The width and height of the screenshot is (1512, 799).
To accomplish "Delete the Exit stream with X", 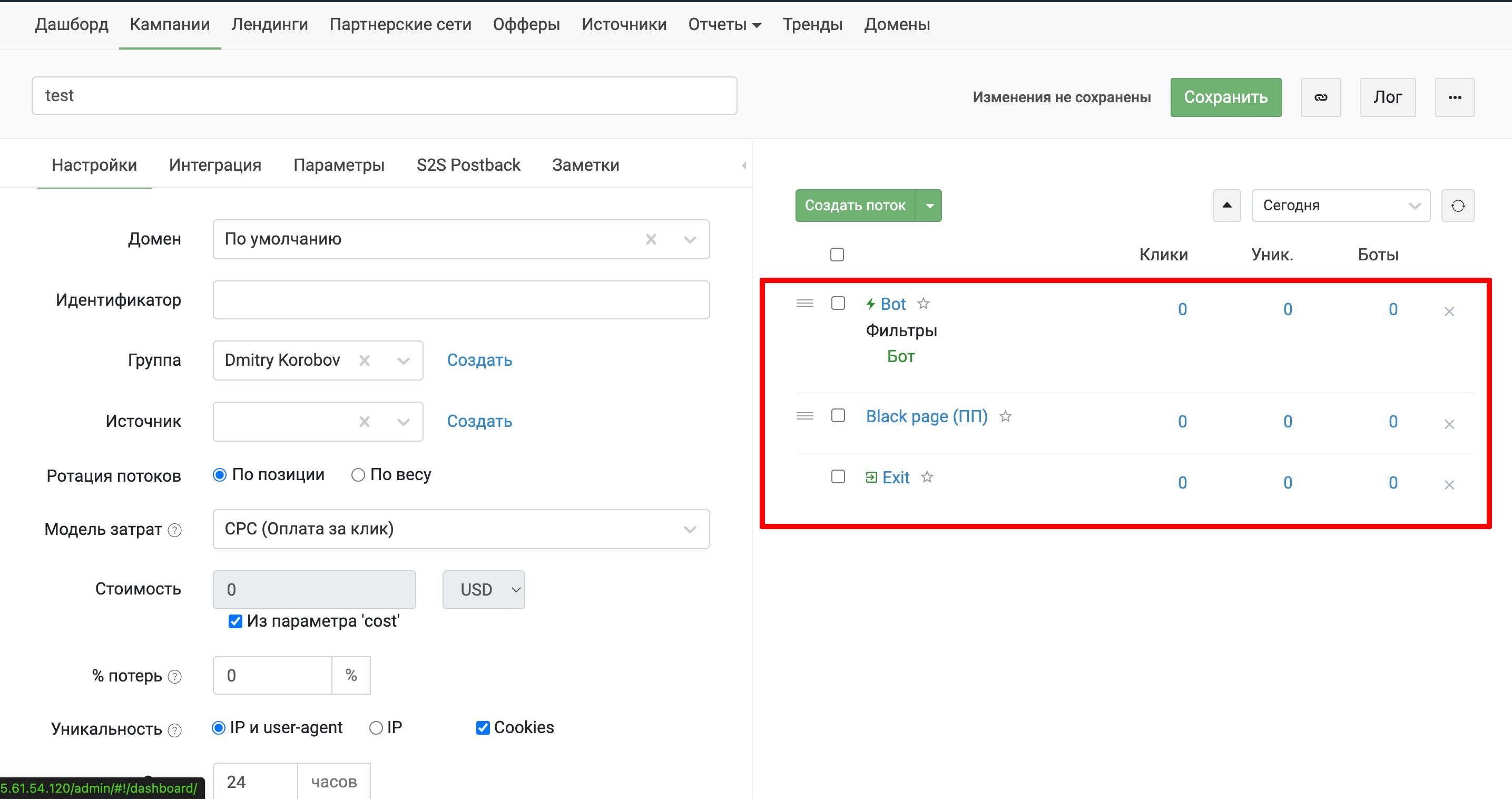I will click(x=1449, y=485).
